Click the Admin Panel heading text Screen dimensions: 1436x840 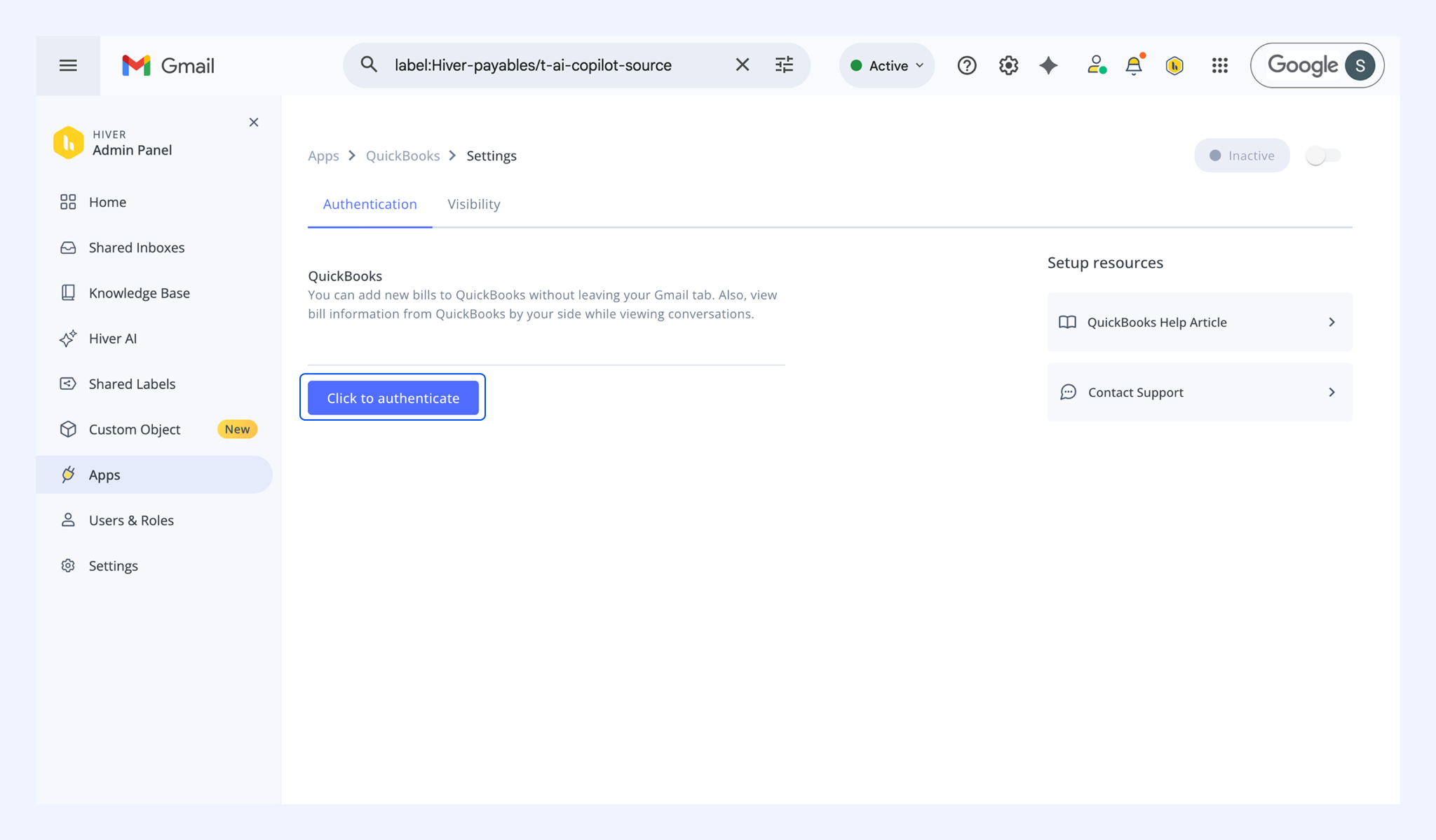point(132,150)
